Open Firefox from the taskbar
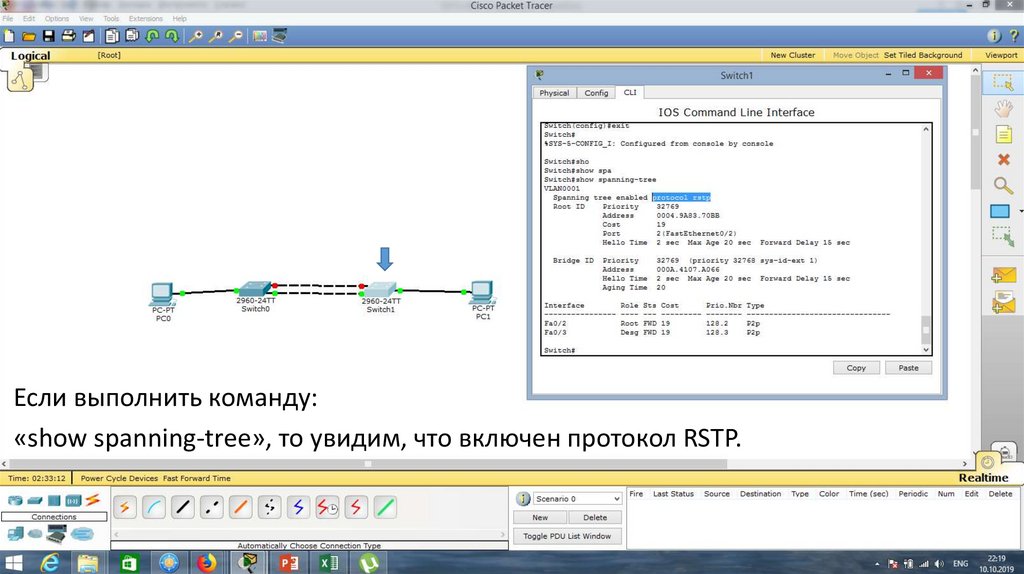Image resolution: width=1024 pixels, height=574 pixels. click(x=207, y=562)
